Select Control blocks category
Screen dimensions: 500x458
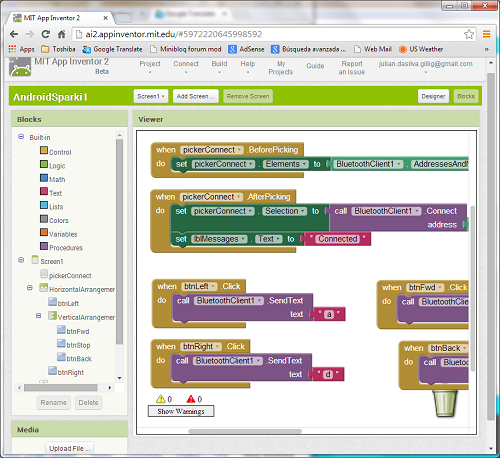pyautogui.click(x=56, y=152)
